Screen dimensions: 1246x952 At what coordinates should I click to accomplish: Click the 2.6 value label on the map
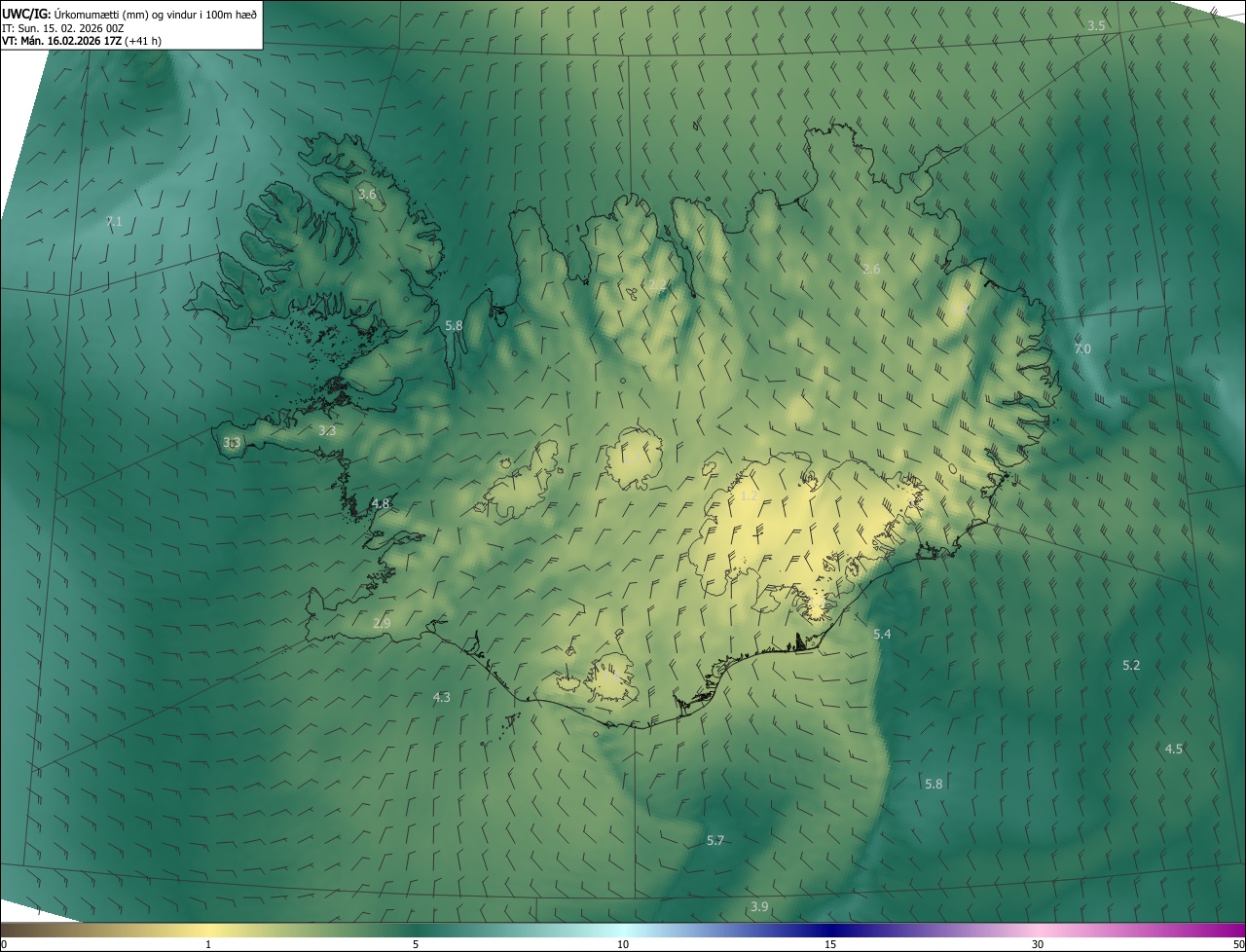click(x=871, y=269)
